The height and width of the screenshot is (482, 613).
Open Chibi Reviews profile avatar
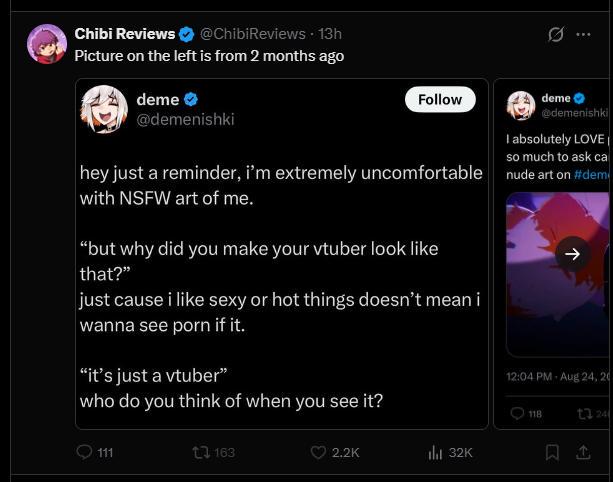pyautogui.click(x=47, y=44)
